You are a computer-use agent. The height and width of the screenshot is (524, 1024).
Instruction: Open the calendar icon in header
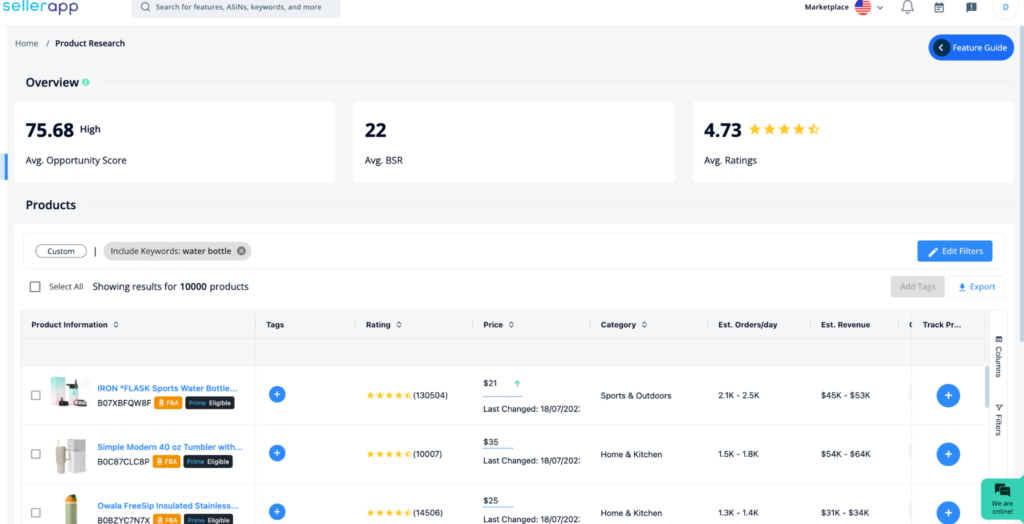(939, 7)
